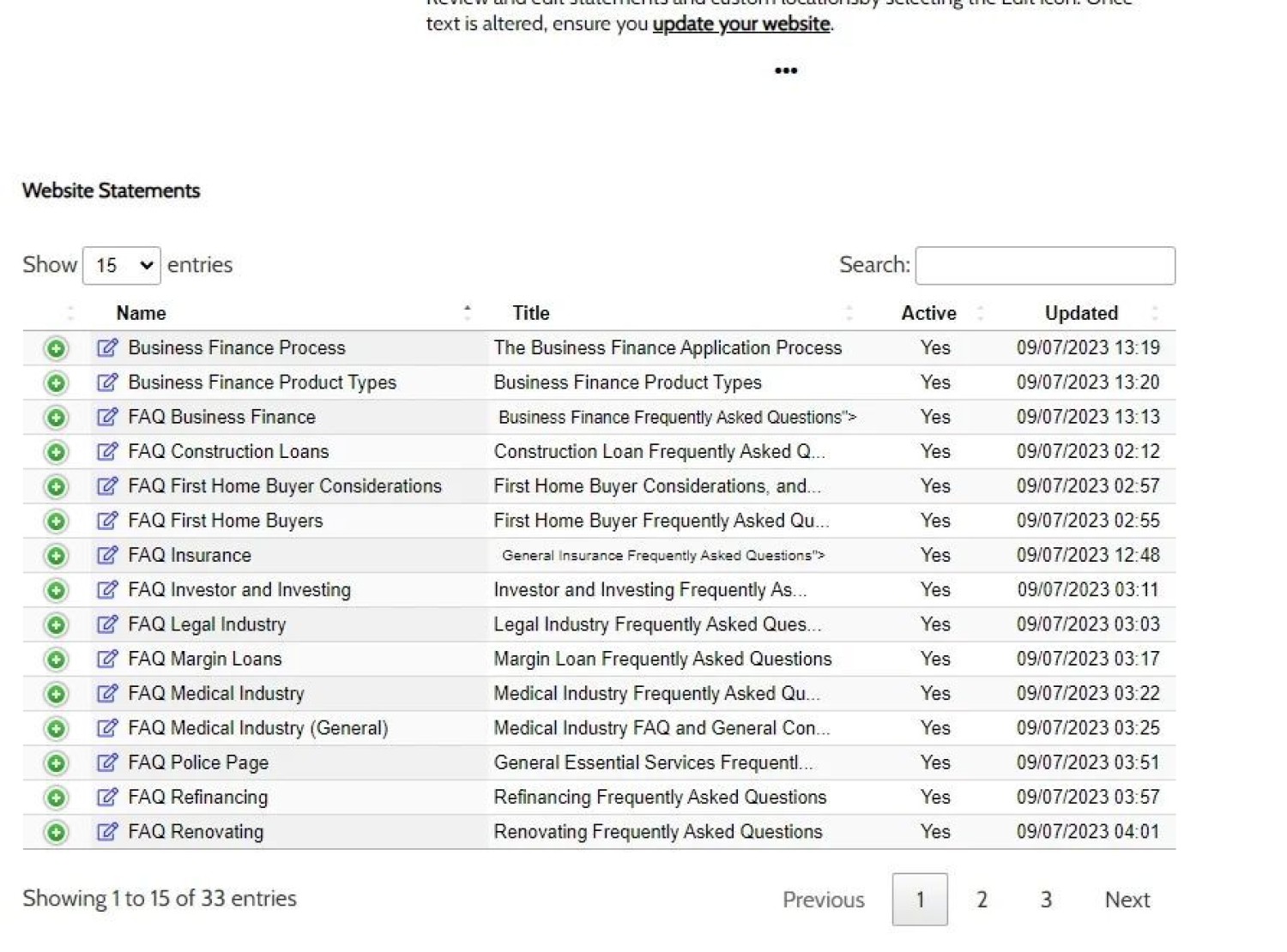Screen dimensions: 1287x952
Task: Click green plus for FAQ Refinancing
Action: 57,798
